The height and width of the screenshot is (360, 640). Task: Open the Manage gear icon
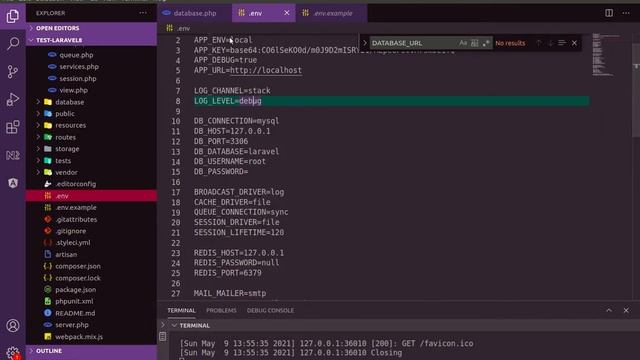click(13, 353)
